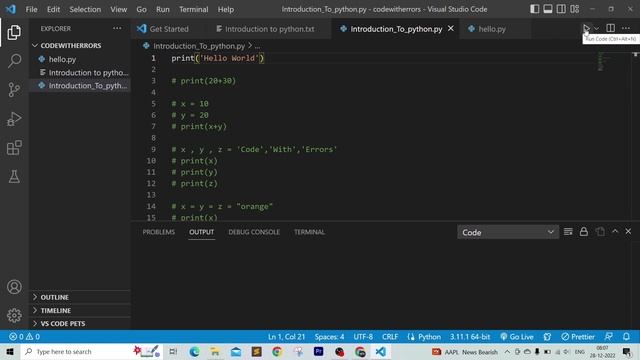Toggle the primary side bar layout icon

pyautogui.click(x=534, y=9)
